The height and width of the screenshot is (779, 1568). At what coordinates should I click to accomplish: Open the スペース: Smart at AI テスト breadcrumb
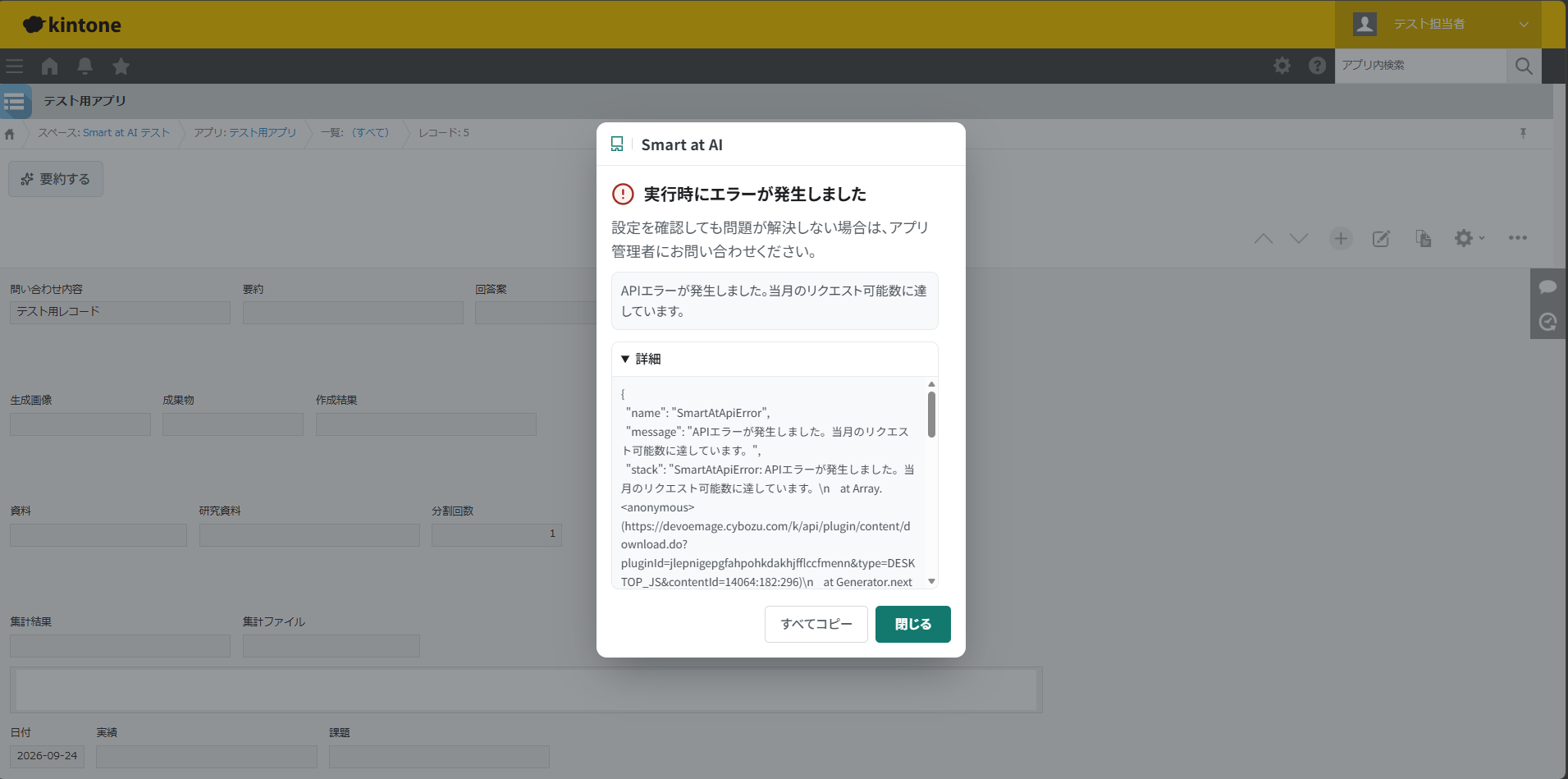click(x=103, y=133)
